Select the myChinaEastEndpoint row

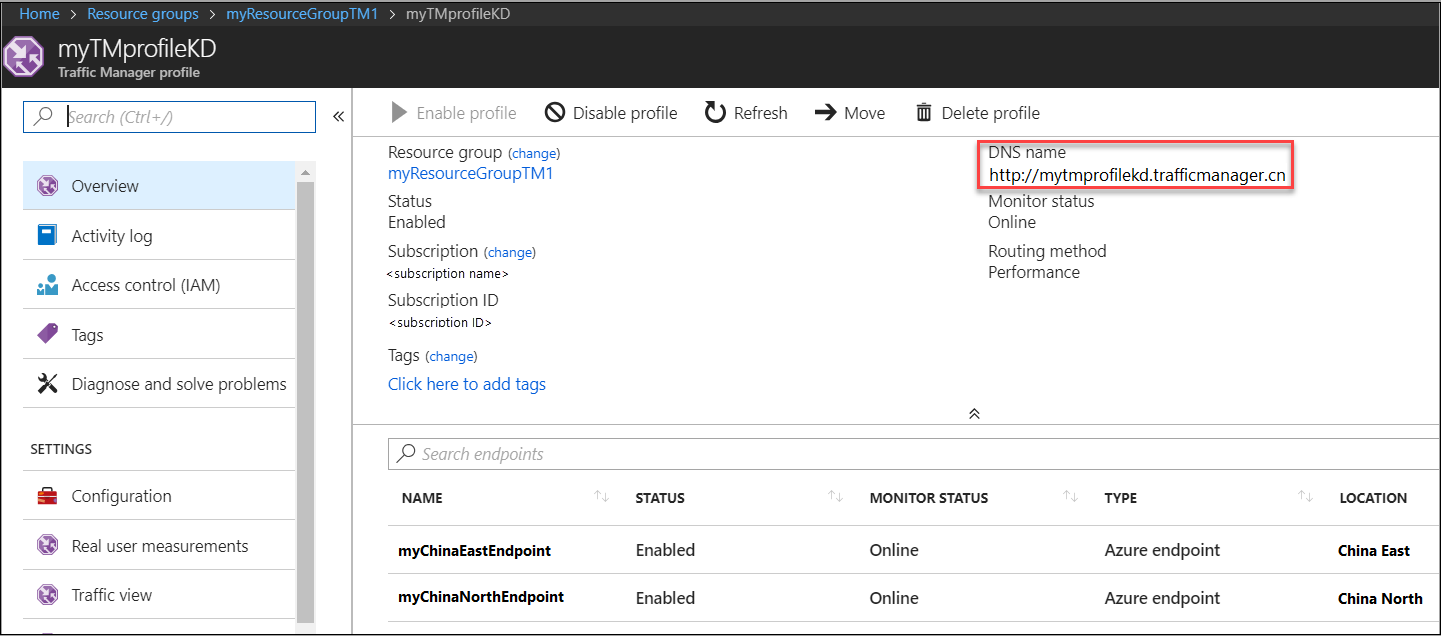474,550
